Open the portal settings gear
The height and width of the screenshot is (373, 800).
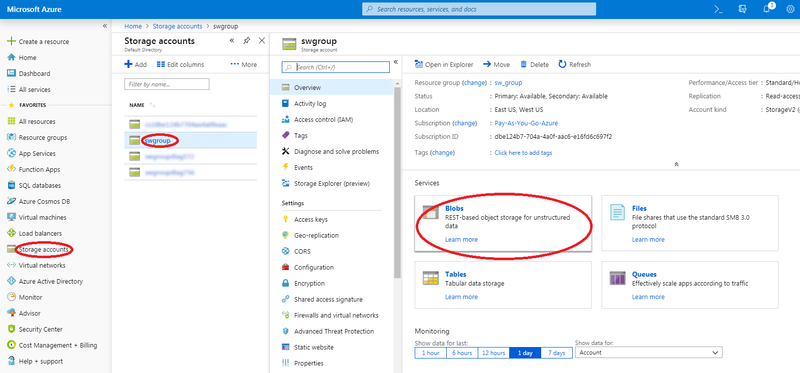click(x=790, y=9)
